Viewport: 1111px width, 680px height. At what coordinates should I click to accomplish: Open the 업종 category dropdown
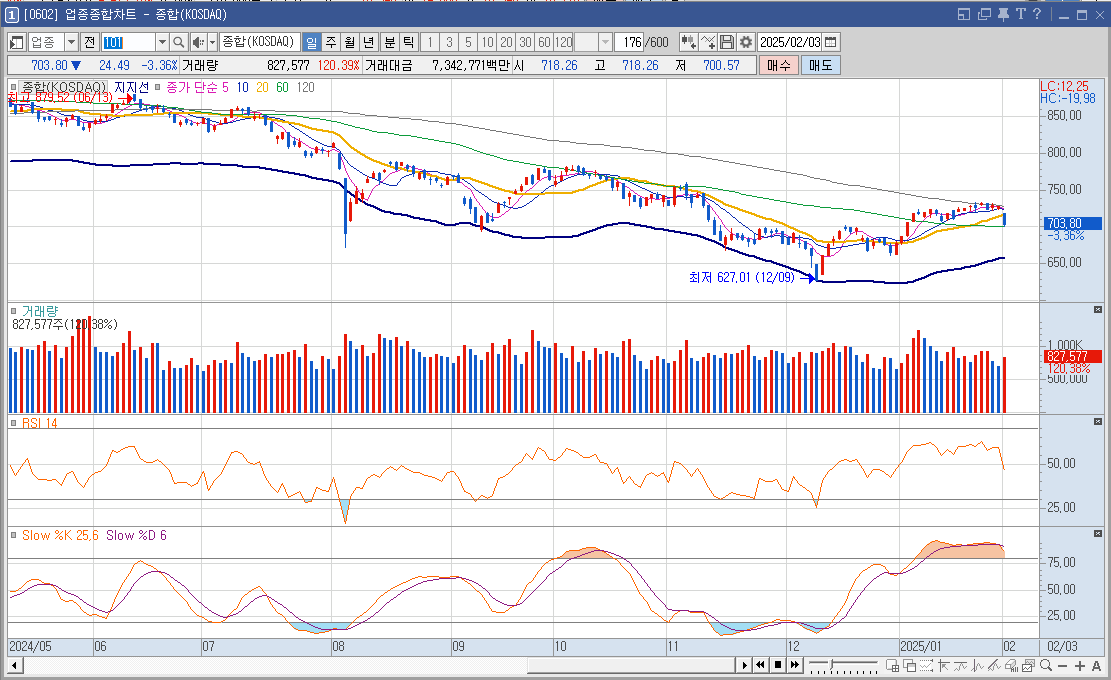[71, 42]
